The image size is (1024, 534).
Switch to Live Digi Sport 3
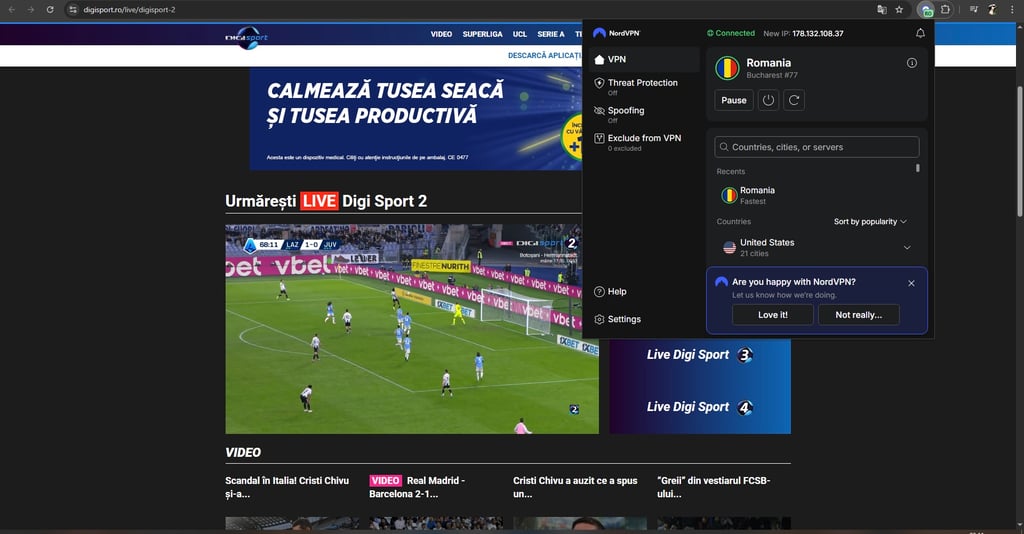point(699,354)
